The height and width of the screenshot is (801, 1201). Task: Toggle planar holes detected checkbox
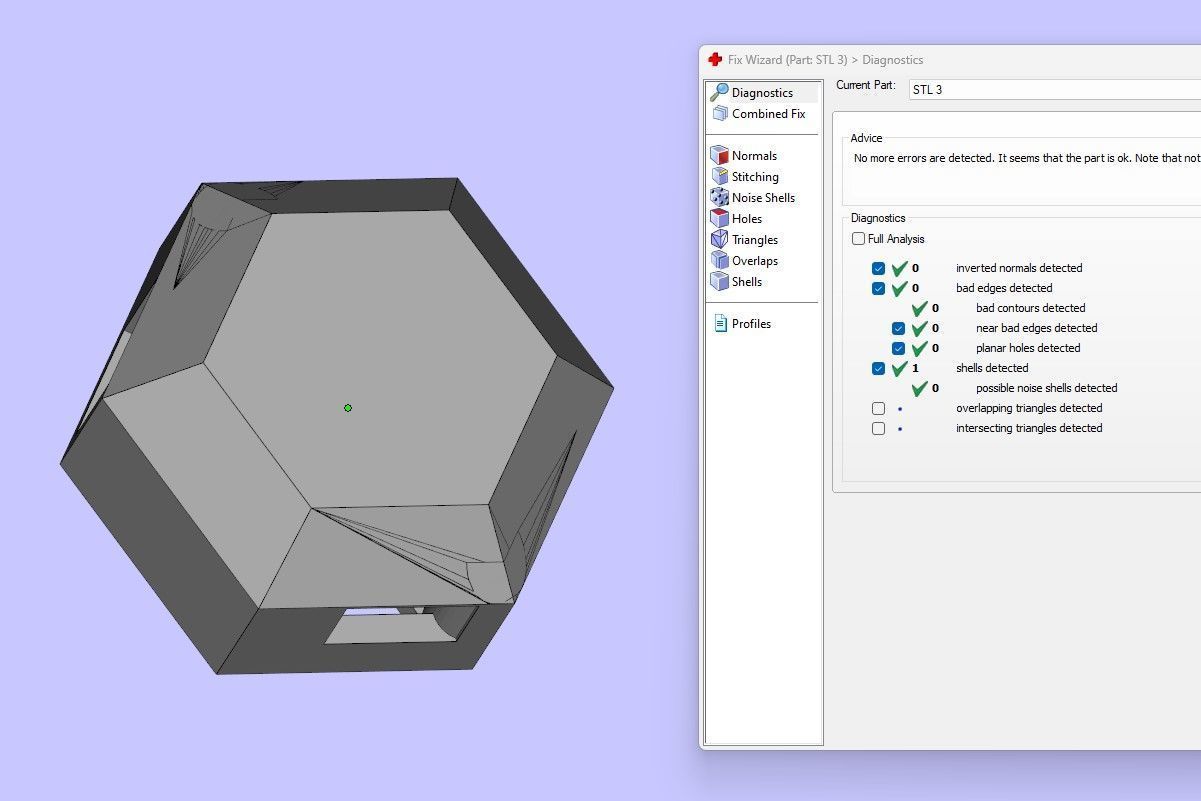[x=898, y=348]
